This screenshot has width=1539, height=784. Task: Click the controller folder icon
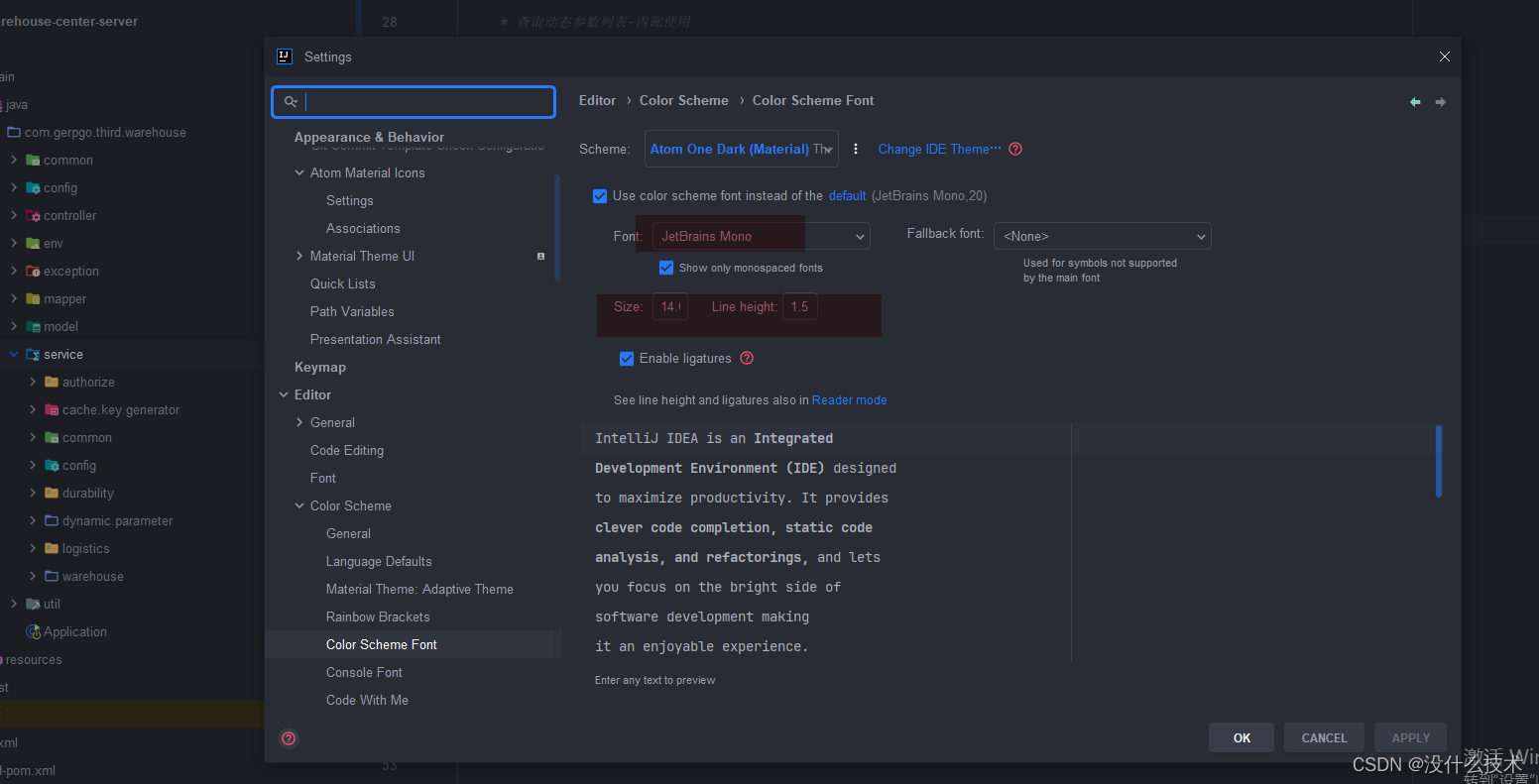(33, 215)
